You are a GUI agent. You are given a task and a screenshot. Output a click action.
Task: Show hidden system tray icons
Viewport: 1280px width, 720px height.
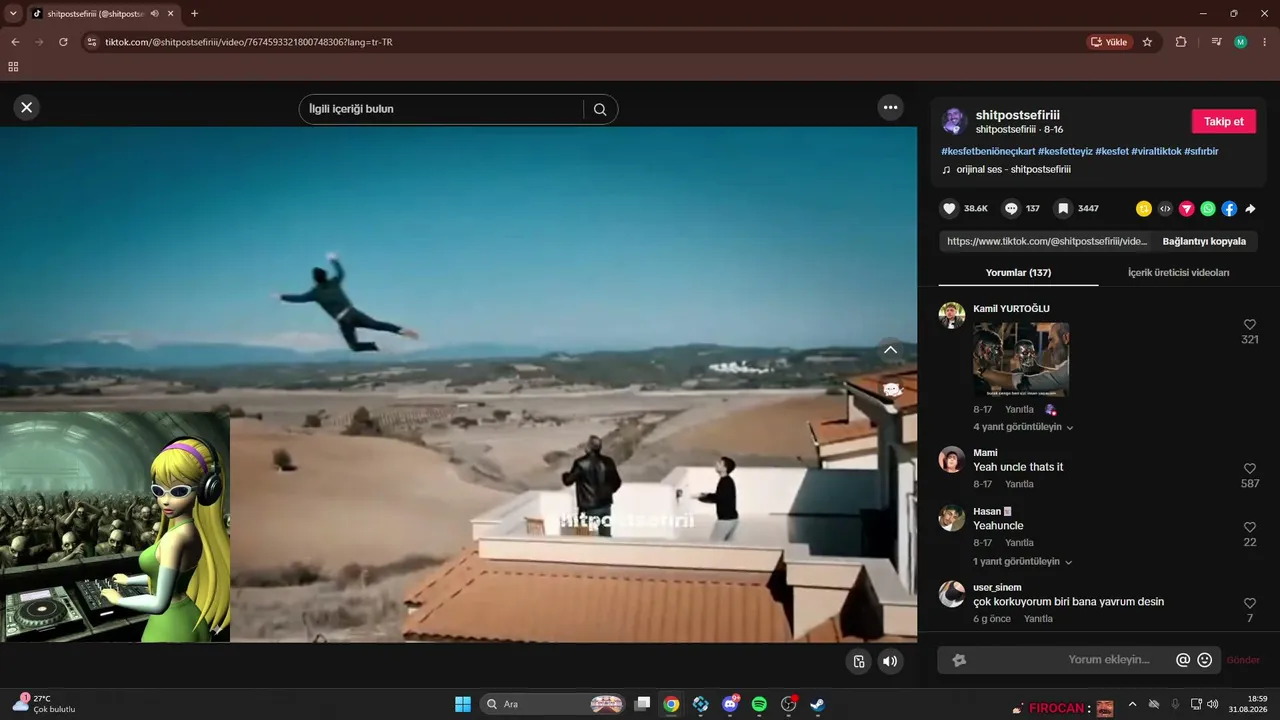pyautogui.click(x=1132, y=704)
